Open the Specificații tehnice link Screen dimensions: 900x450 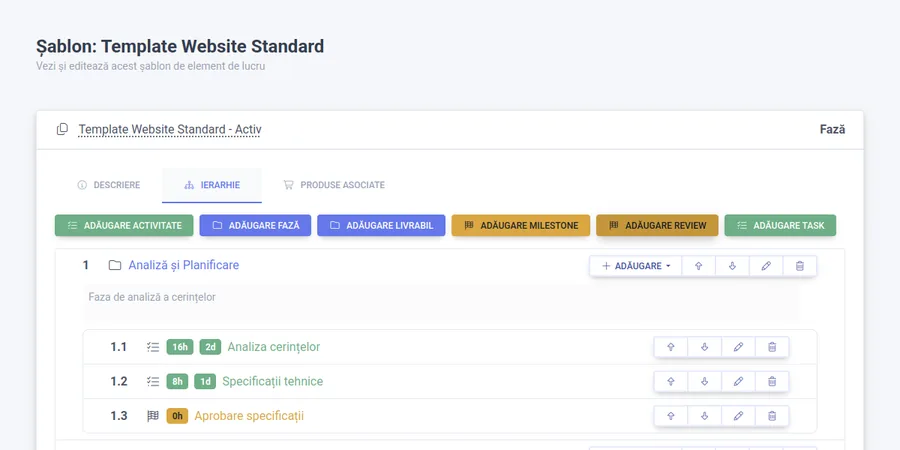pyautogui.click(x=273, y=381)
